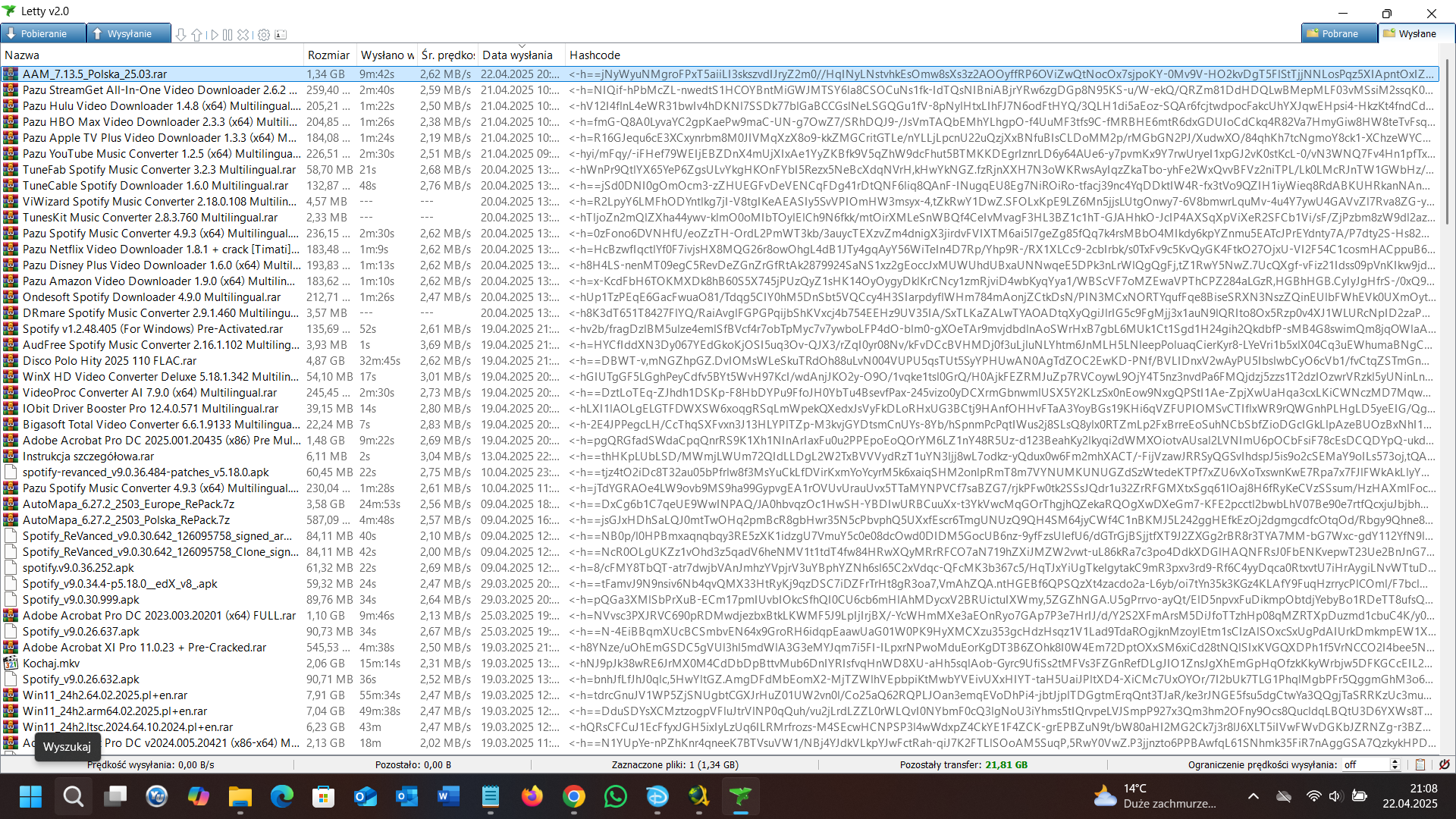Launch Copilot from the taskbar
Viewport: 1456px width, 819px height.
coord(199,796)
